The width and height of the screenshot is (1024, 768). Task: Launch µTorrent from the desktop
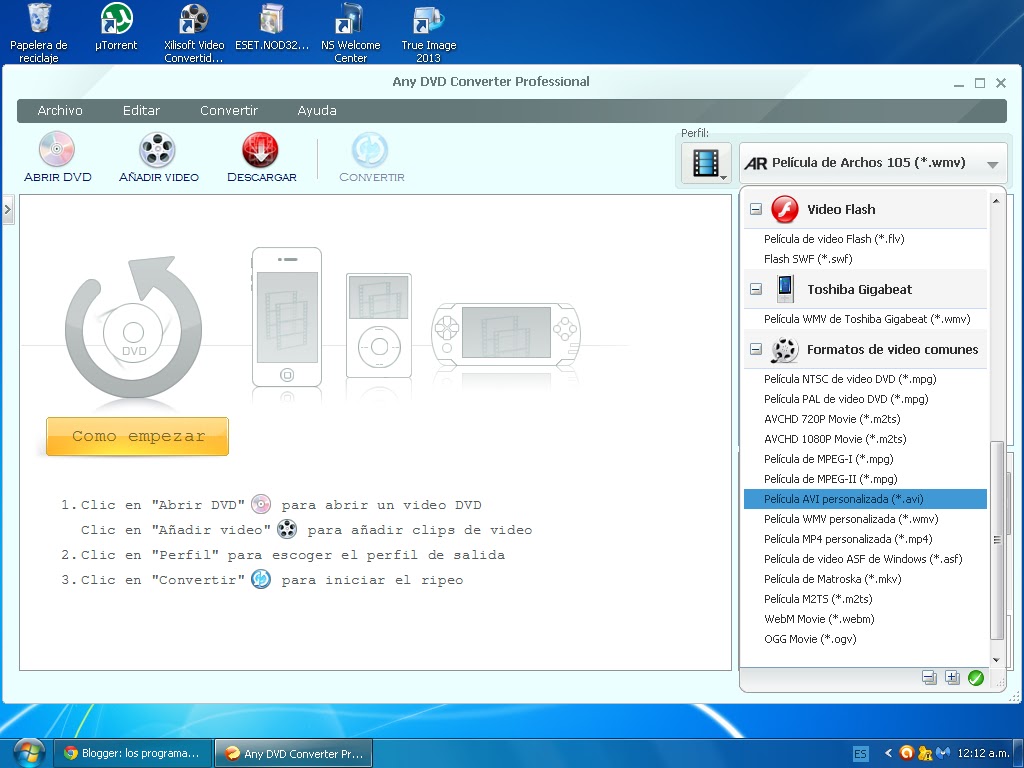coord(114,22)
